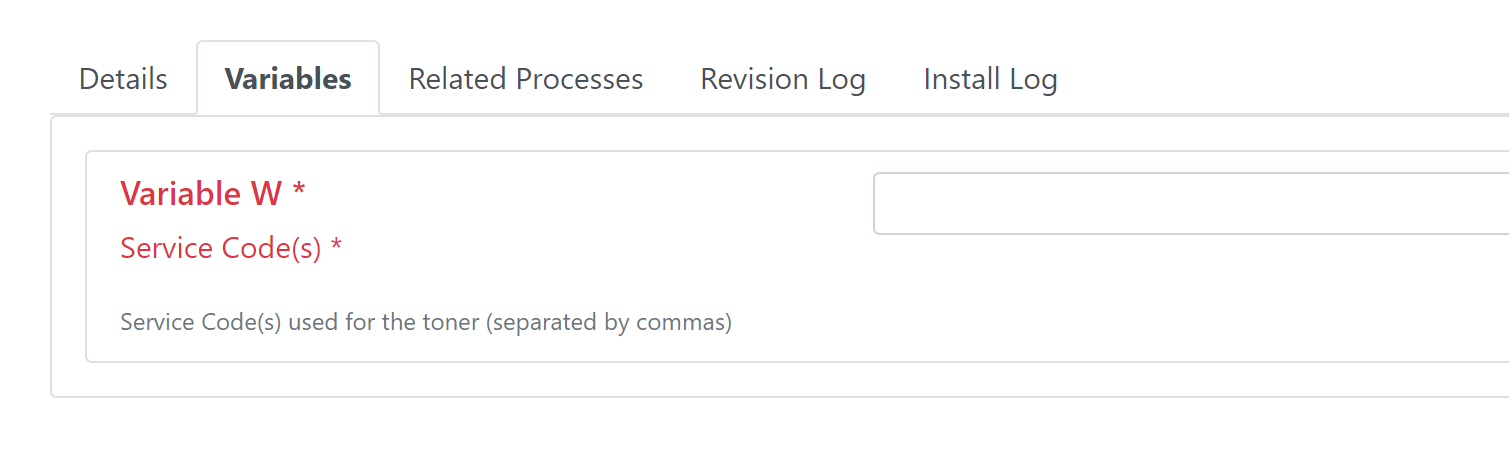This screenshot has height=469, width=1509.
Task: Place cursor in Variable W value box
Action: tap(1191, 204)
